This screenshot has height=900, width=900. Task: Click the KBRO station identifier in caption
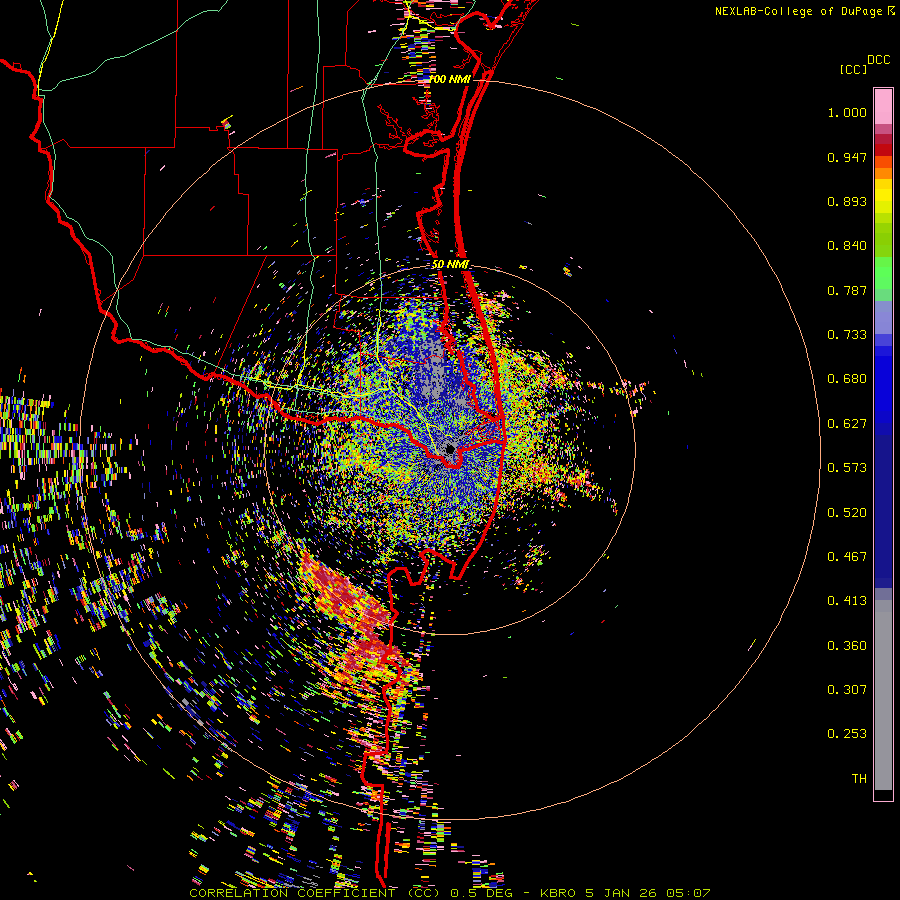tap(557, 893)
